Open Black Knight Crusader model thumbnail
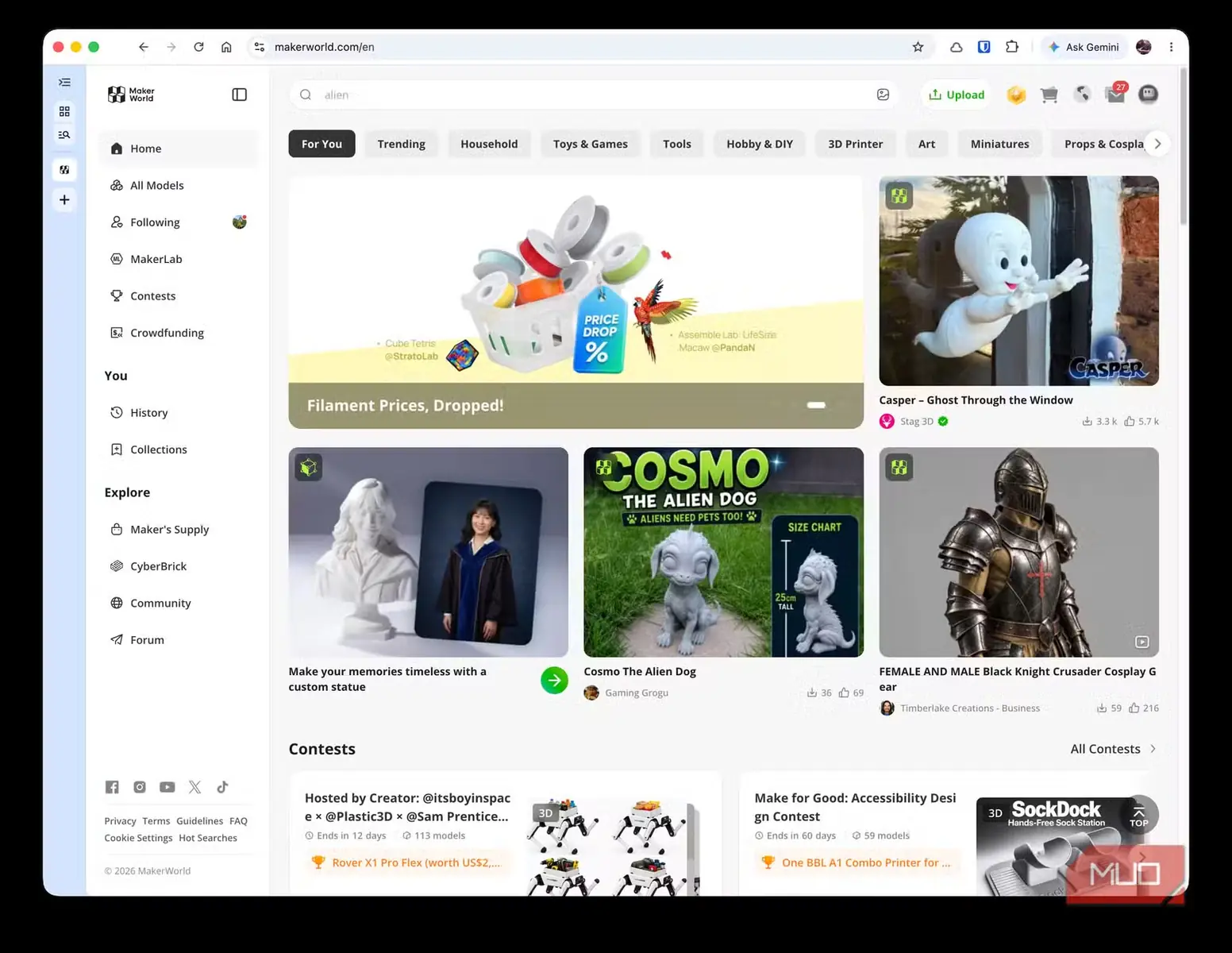 click(1018, 552)
